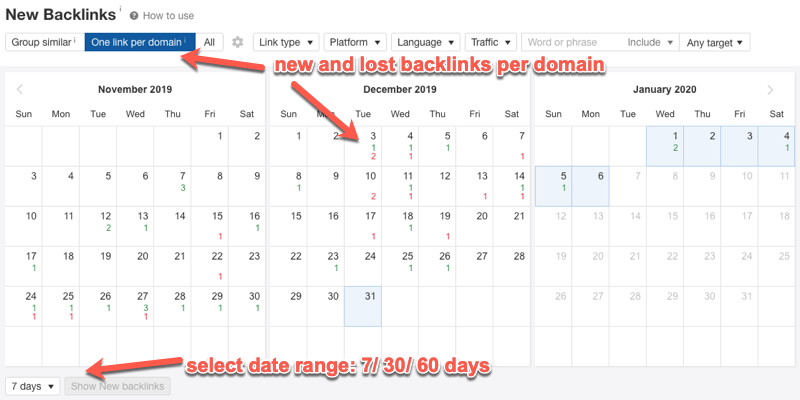Expand the Any target dropdown
Screen dimensions: 800x400
715,42
